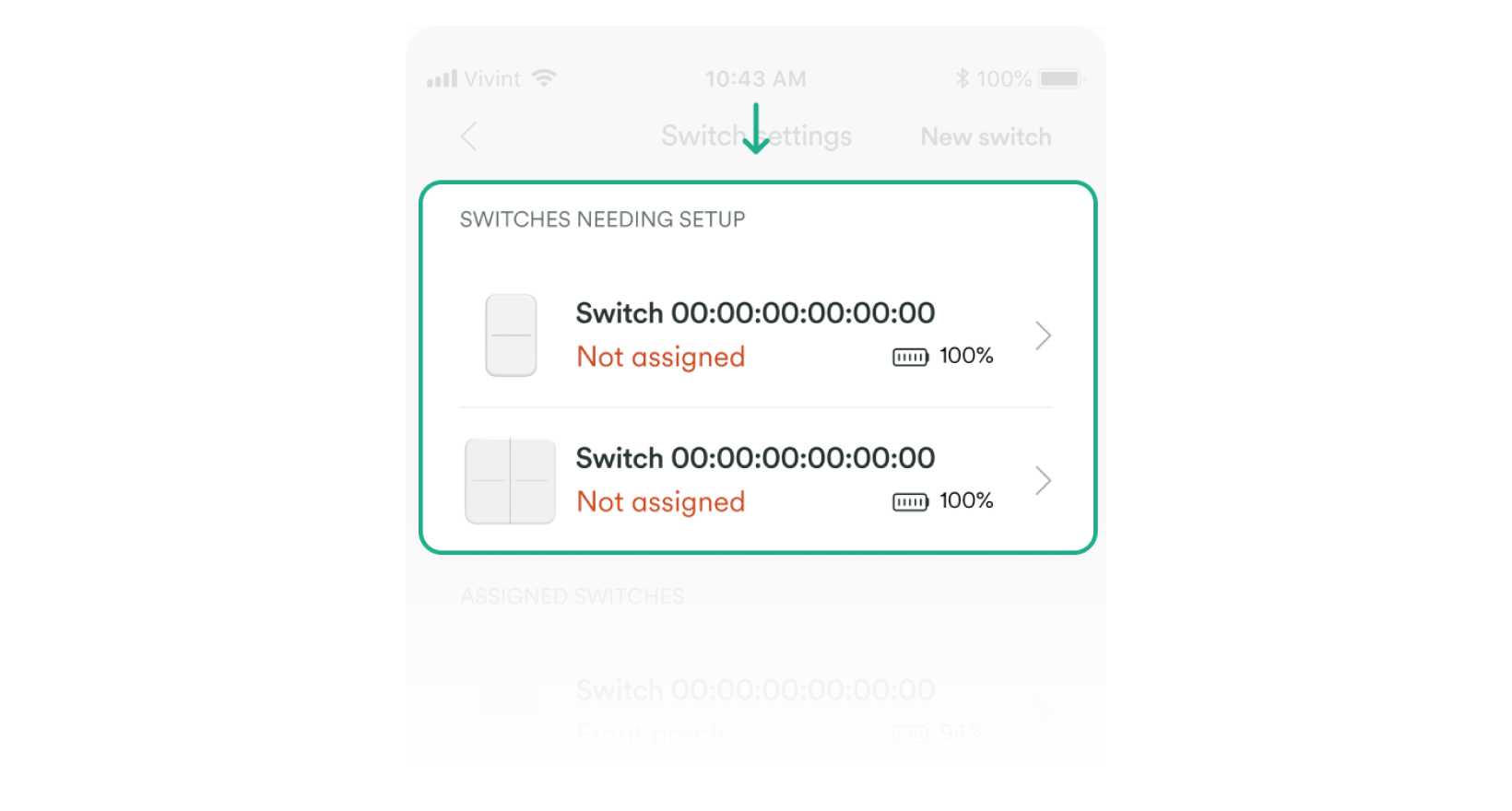
Task: Tap the single-rocker switch MAC address title
Action: [x=755, y=313]
